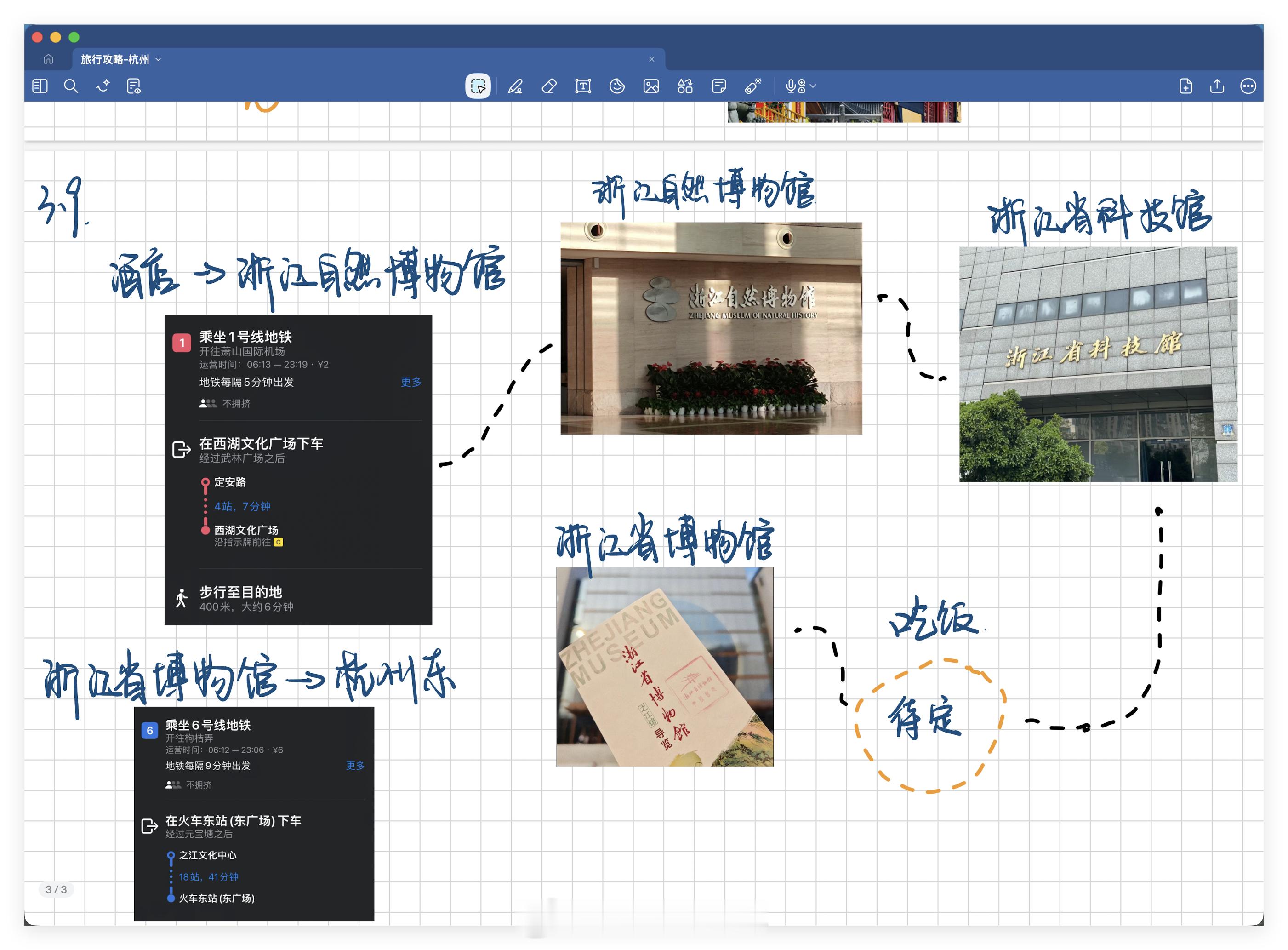Click 更多 link on Line 6 card
This screenshot has height=950, width=1288.
click(x=354, y=766)
